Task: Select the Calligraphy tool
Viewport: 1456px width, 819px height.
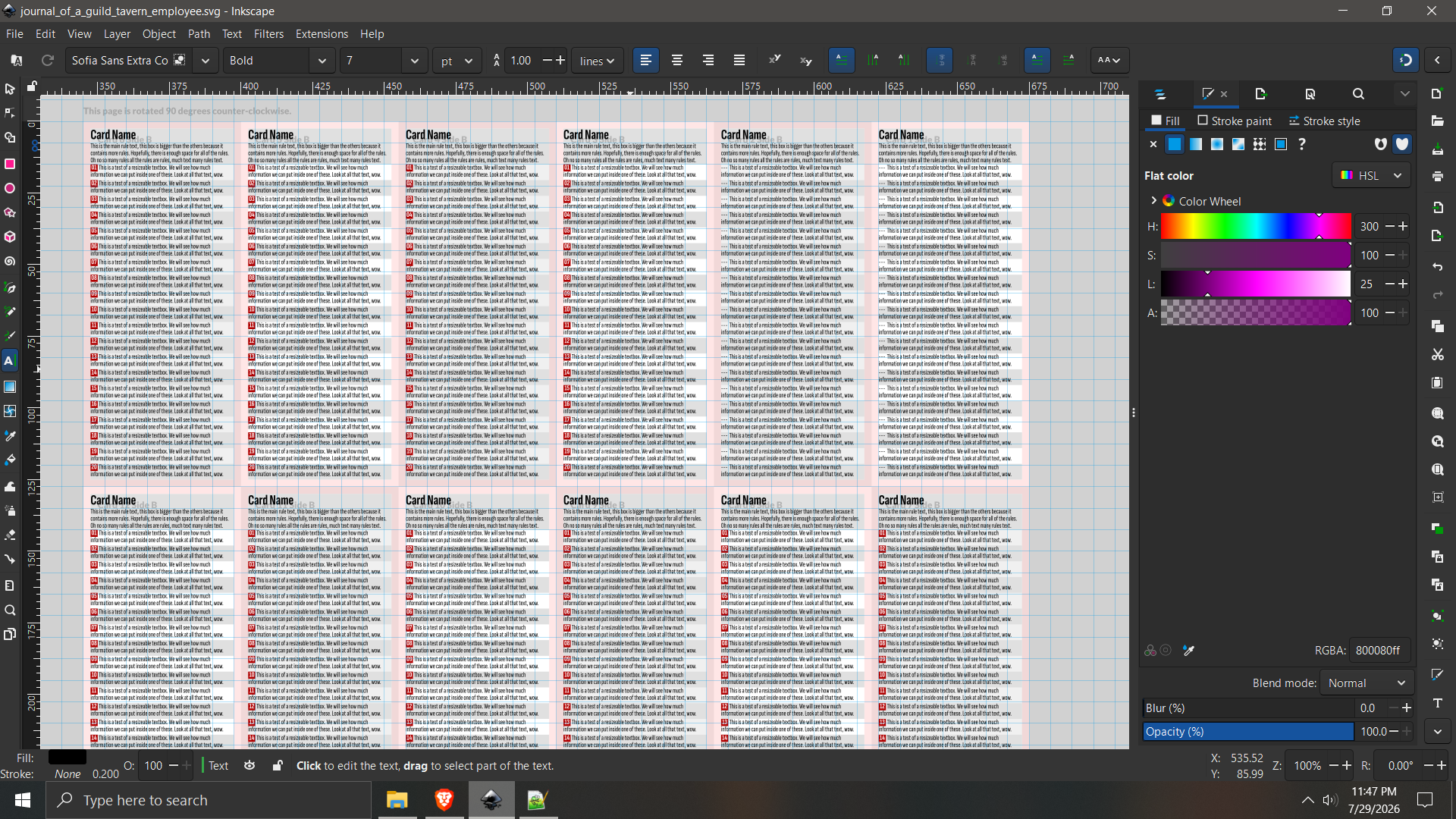Action: [10, 336]
